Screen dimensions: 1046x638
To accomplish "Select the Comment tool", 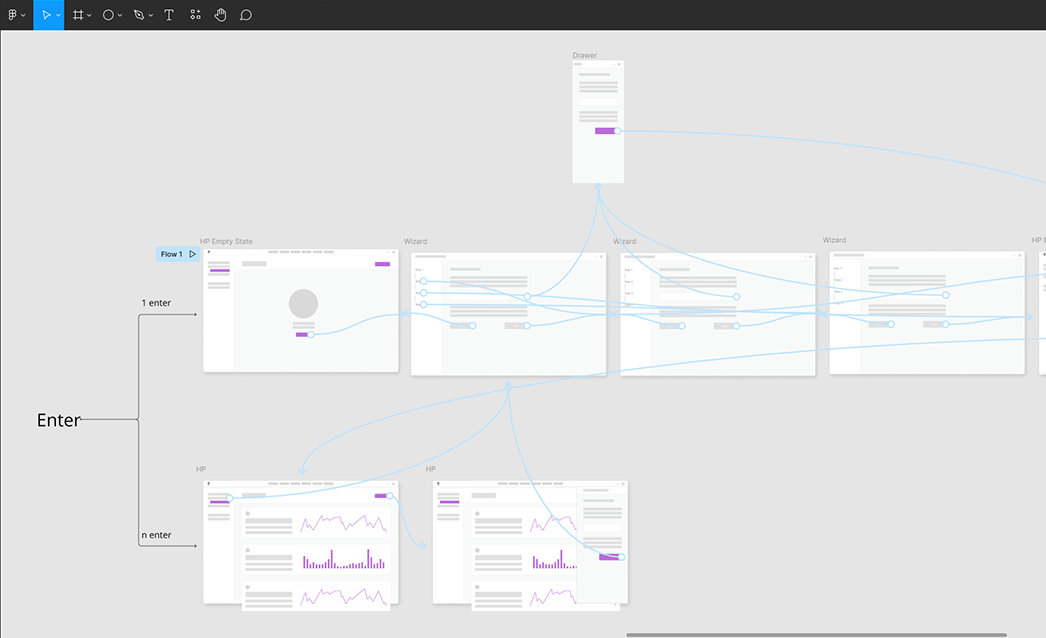I will (x=245, y=15).
